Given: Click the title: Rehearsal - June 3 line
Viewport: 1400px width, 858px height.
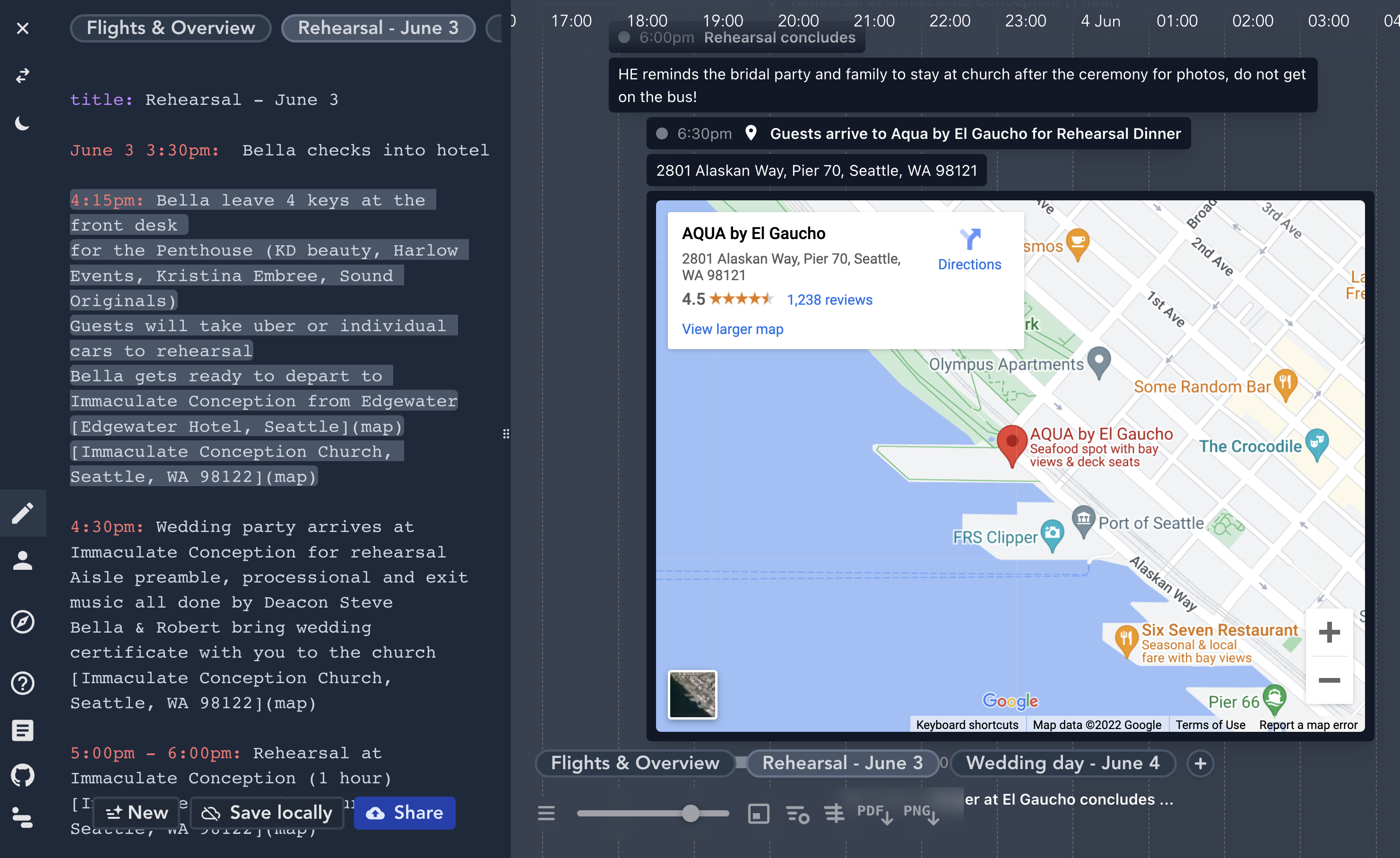Looking at the screenshot, I should pos(204,100).
